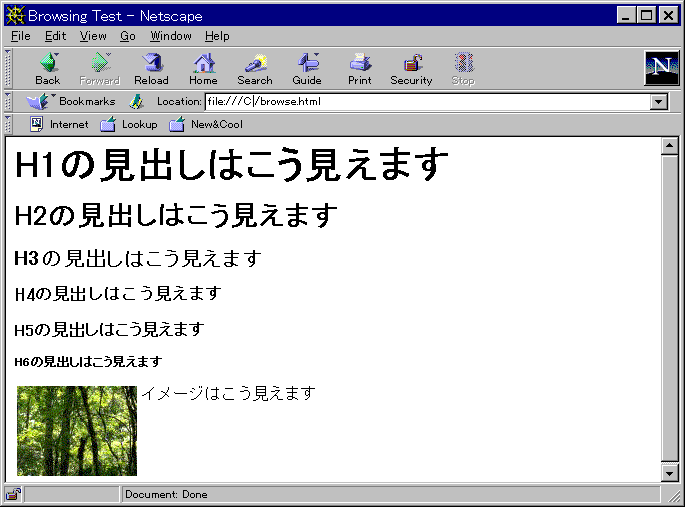Go back with the Back toolbar button
Viewport: 685px width, 507px height.
pos(48,69)
